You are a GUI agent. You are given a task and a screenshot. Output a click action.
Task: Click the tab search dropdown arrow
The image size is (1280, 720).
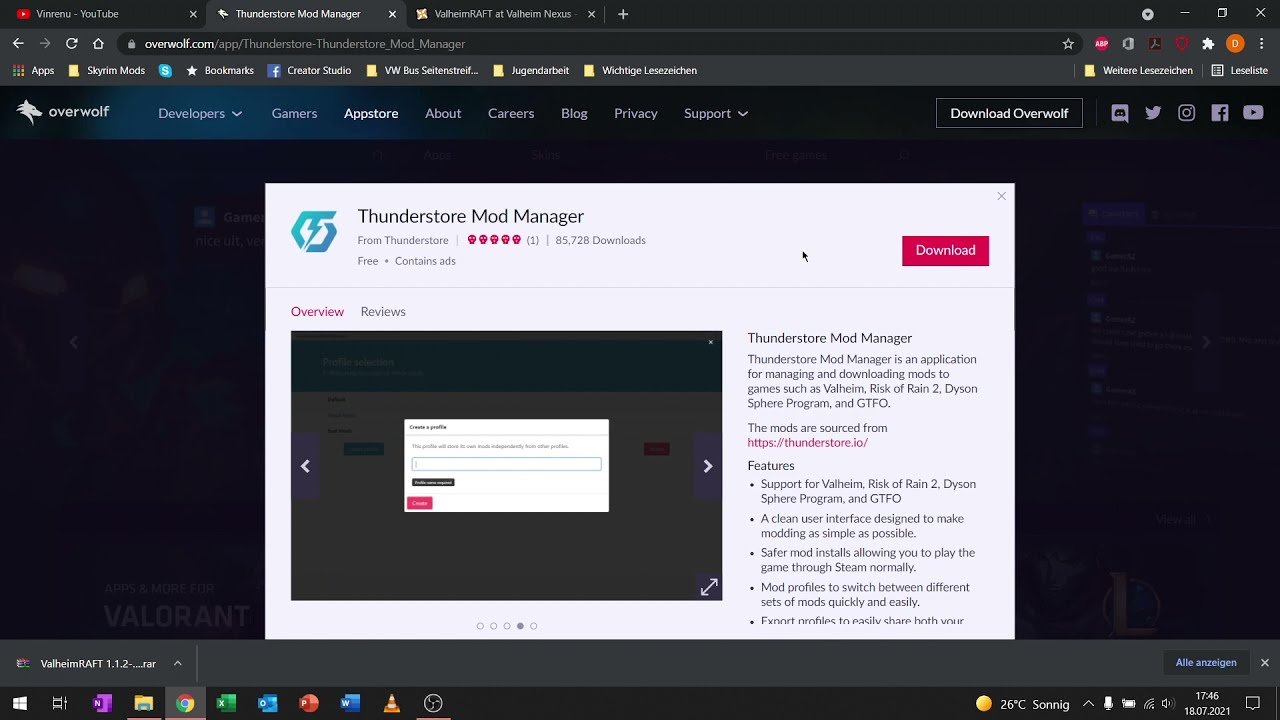pyautogui.click(x=1147, y=14)
